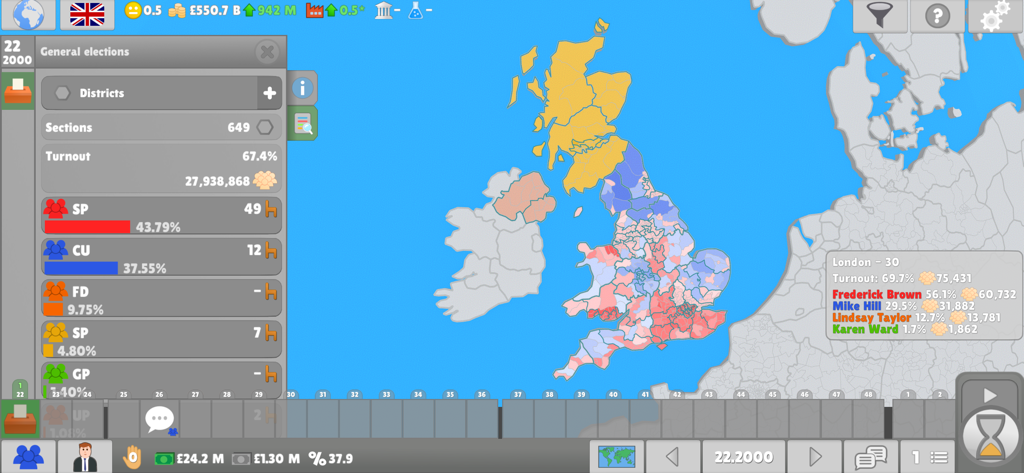Advance to next week with right arrow
The image size is (1024, 473).
pyautogui.click(x=815, y=457)
